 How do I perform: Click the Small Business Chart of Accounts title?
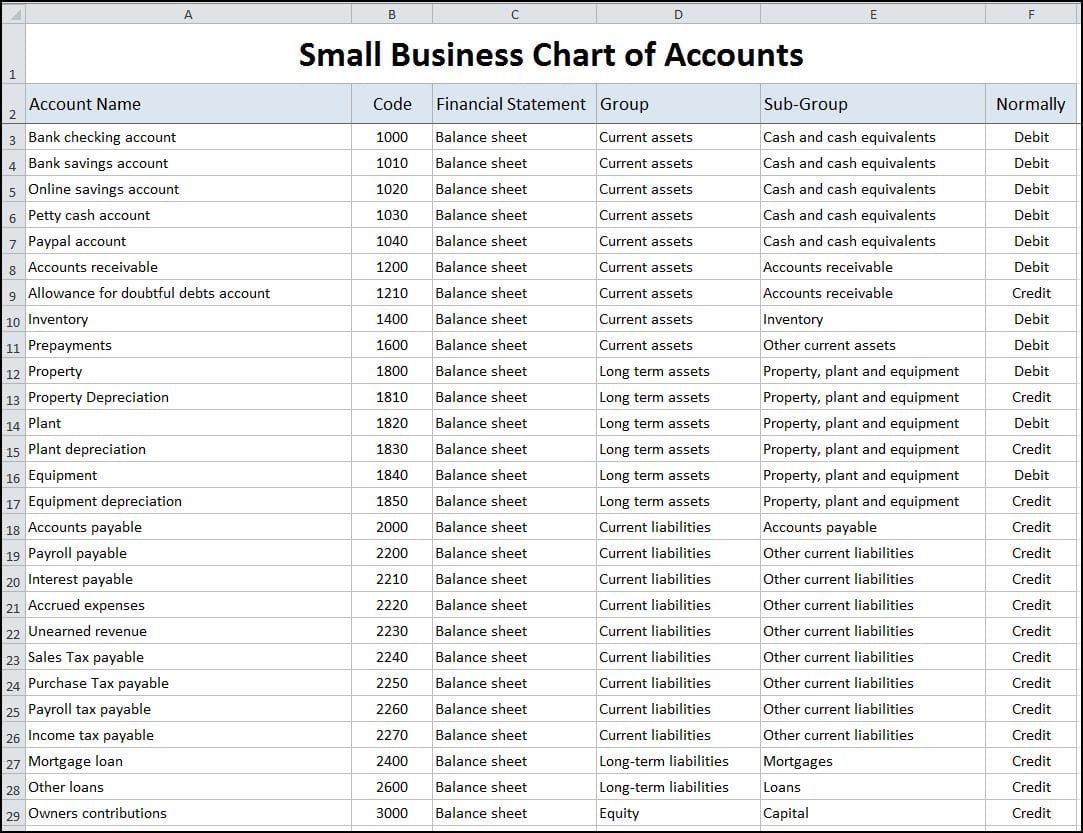pyautogui.click(x=550, y=55)
